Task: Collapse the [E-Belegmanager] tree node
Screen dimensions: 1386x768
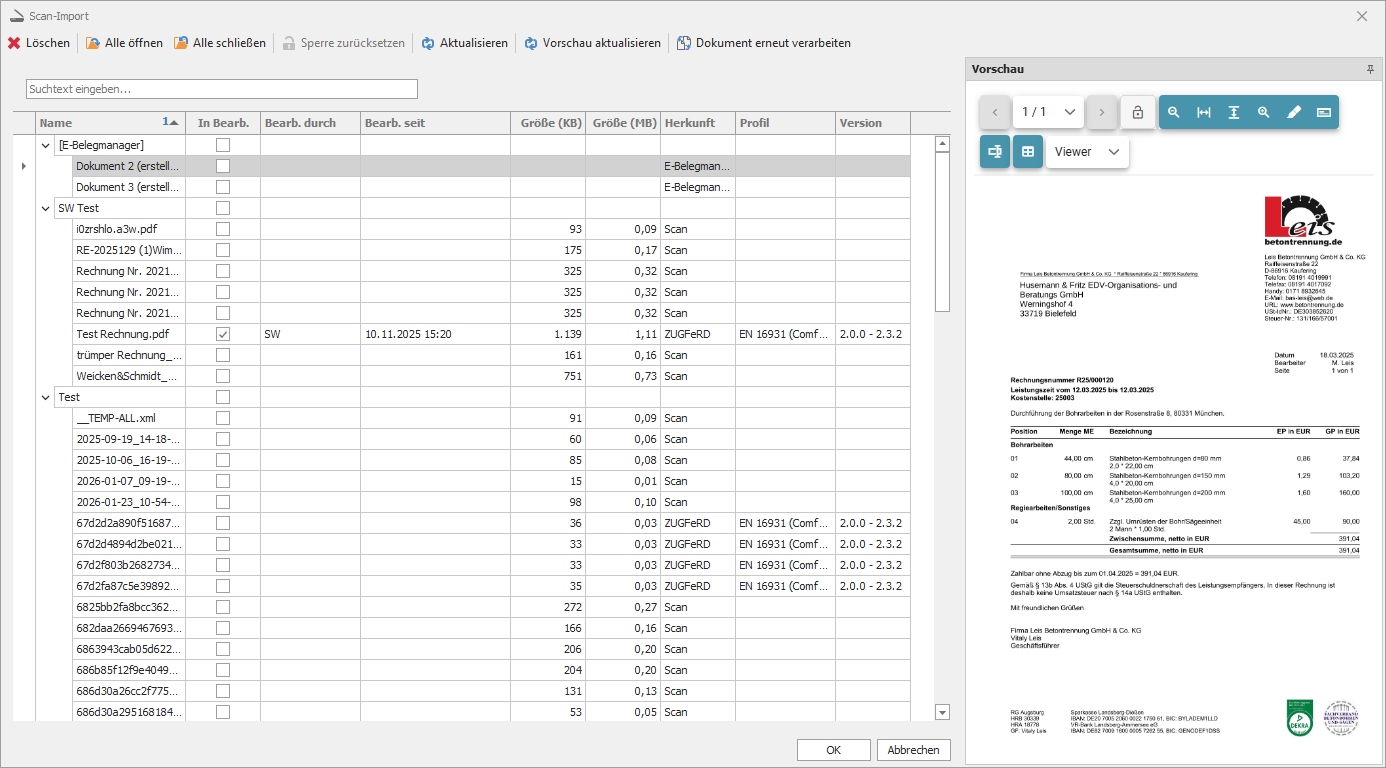Action: tap(44, 144)
